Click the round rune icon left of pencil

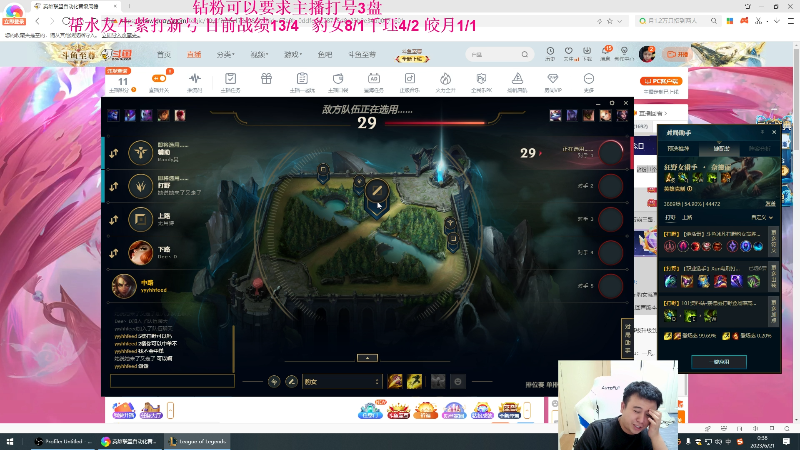click(274, 382)
